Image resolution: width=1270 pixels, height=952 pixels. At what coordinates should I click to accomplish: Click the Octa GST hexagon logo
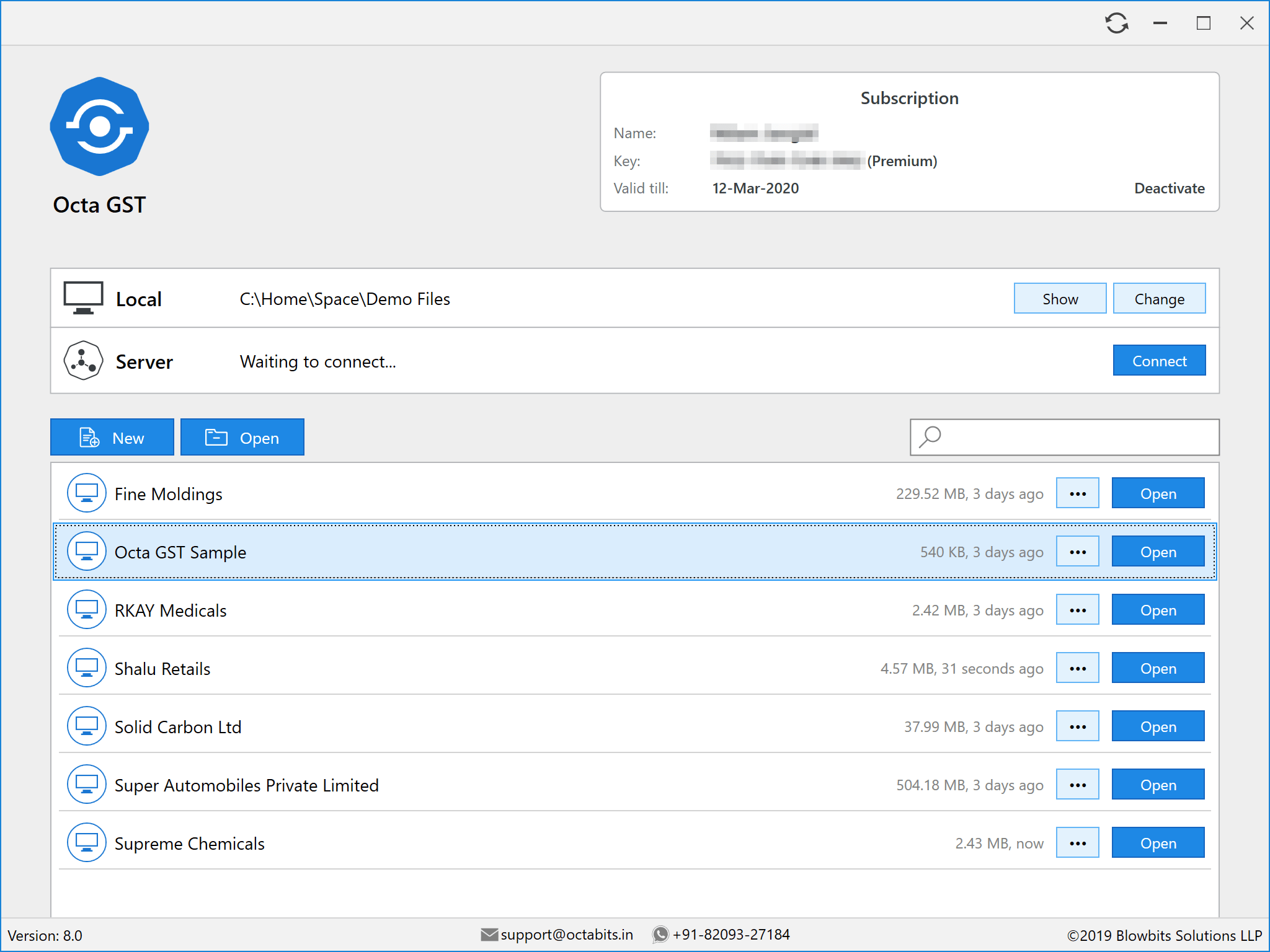(x=99, y=126)
